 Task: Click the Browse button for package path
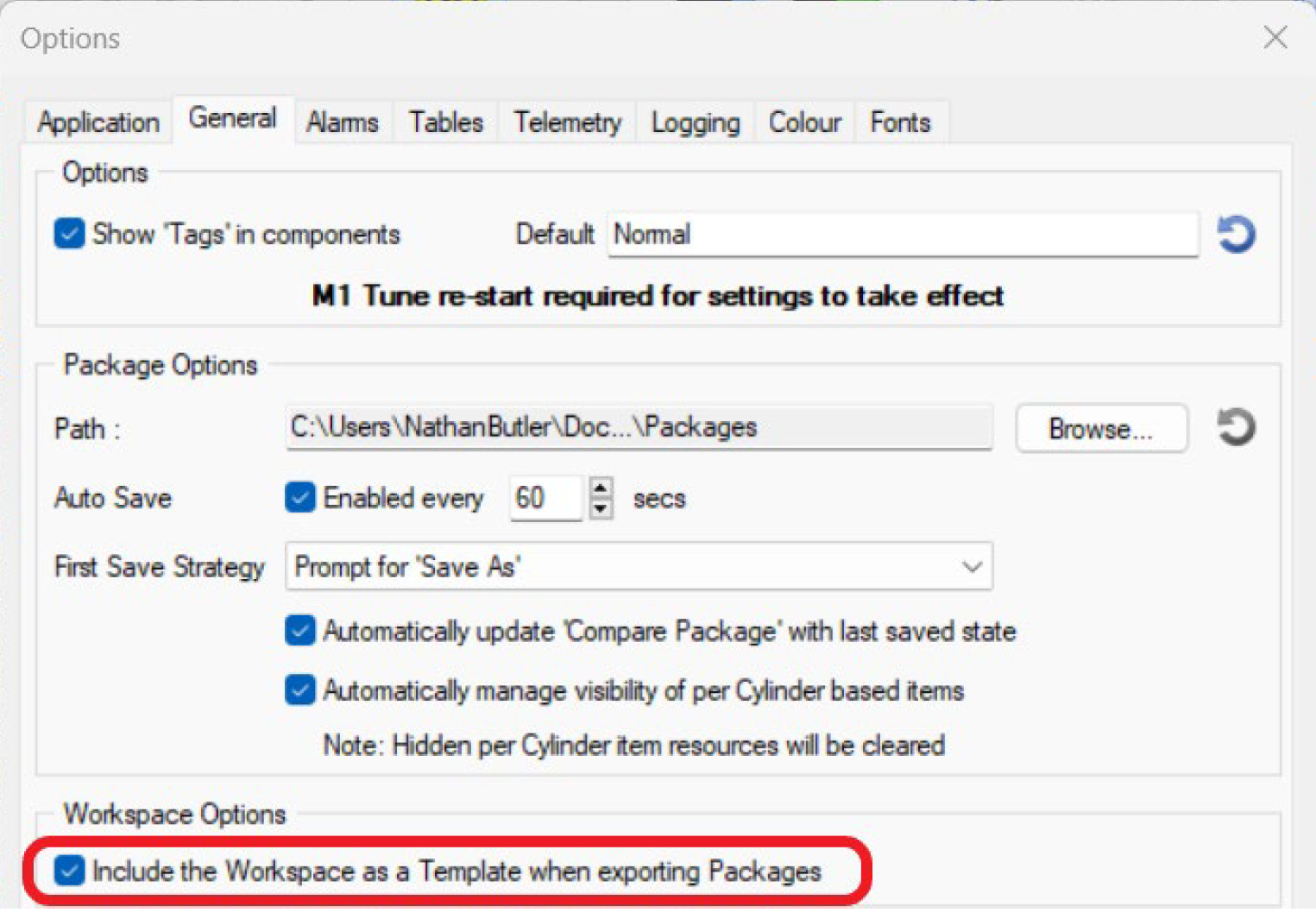1100,428
